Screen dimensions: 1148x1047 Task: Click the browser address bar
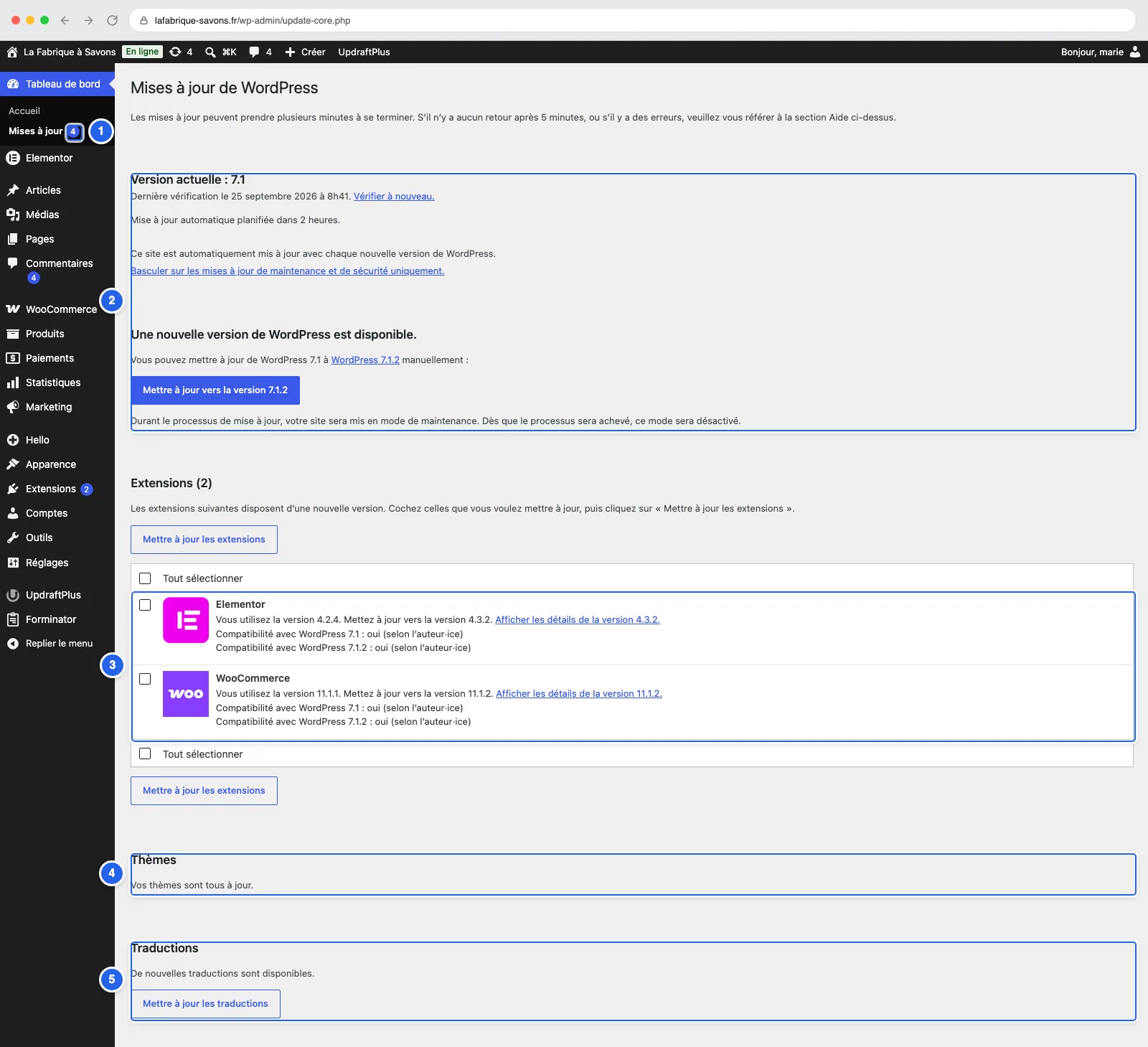point(631,20)
